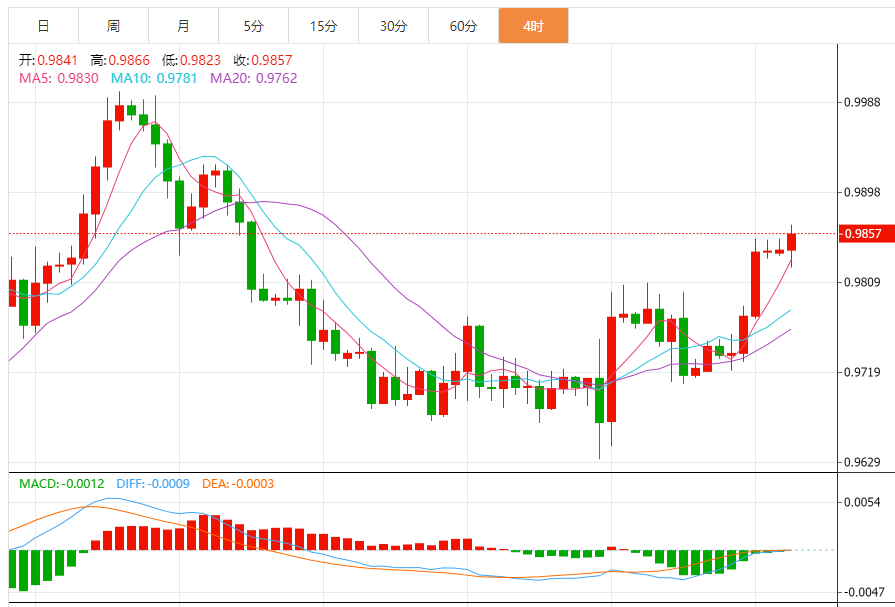Click the 收:0.9857 close price value

click(x=263, y=60)
